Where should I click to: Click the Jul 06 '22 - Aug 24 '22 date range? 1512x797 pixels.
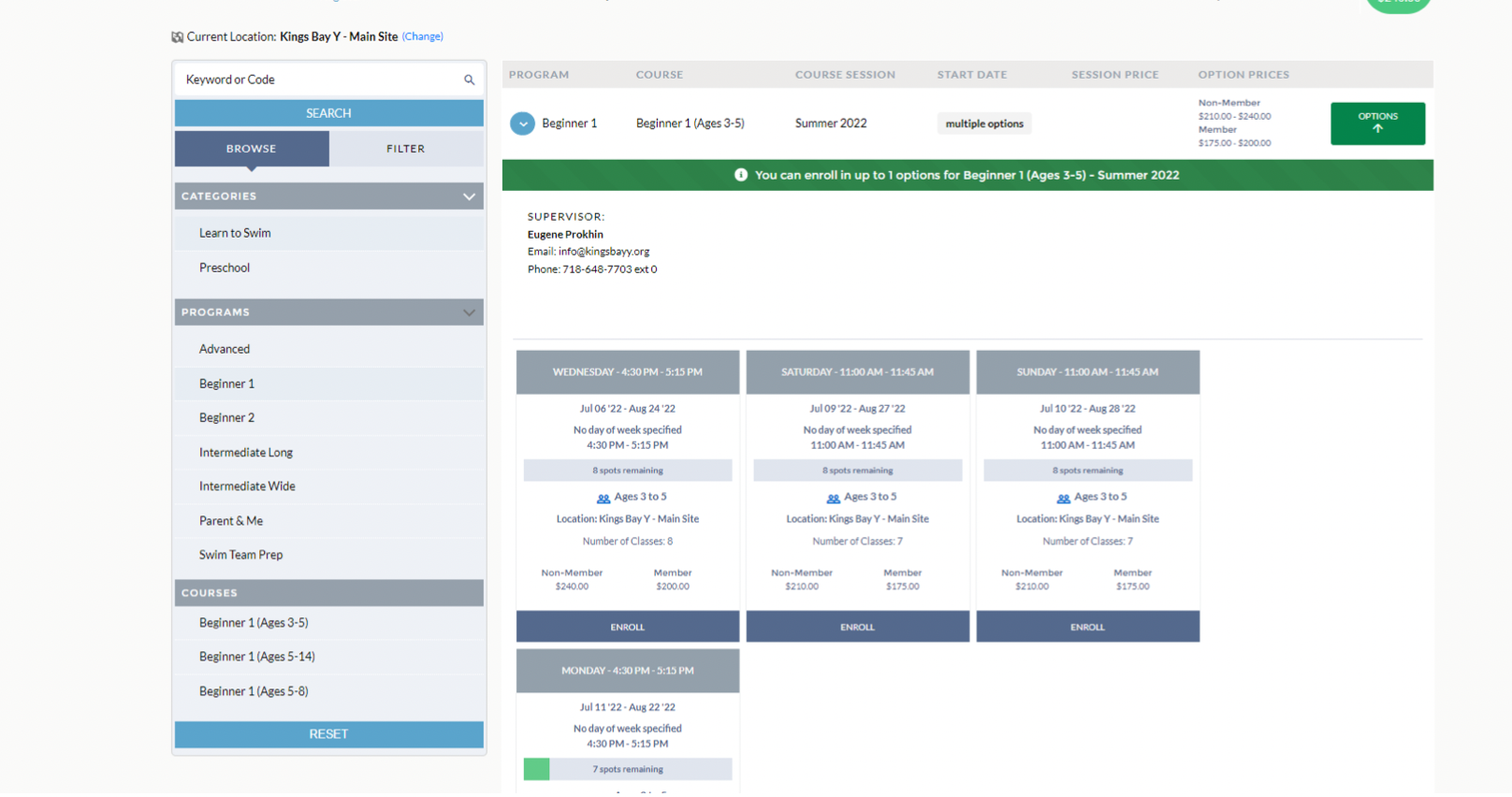coord(628,409)
